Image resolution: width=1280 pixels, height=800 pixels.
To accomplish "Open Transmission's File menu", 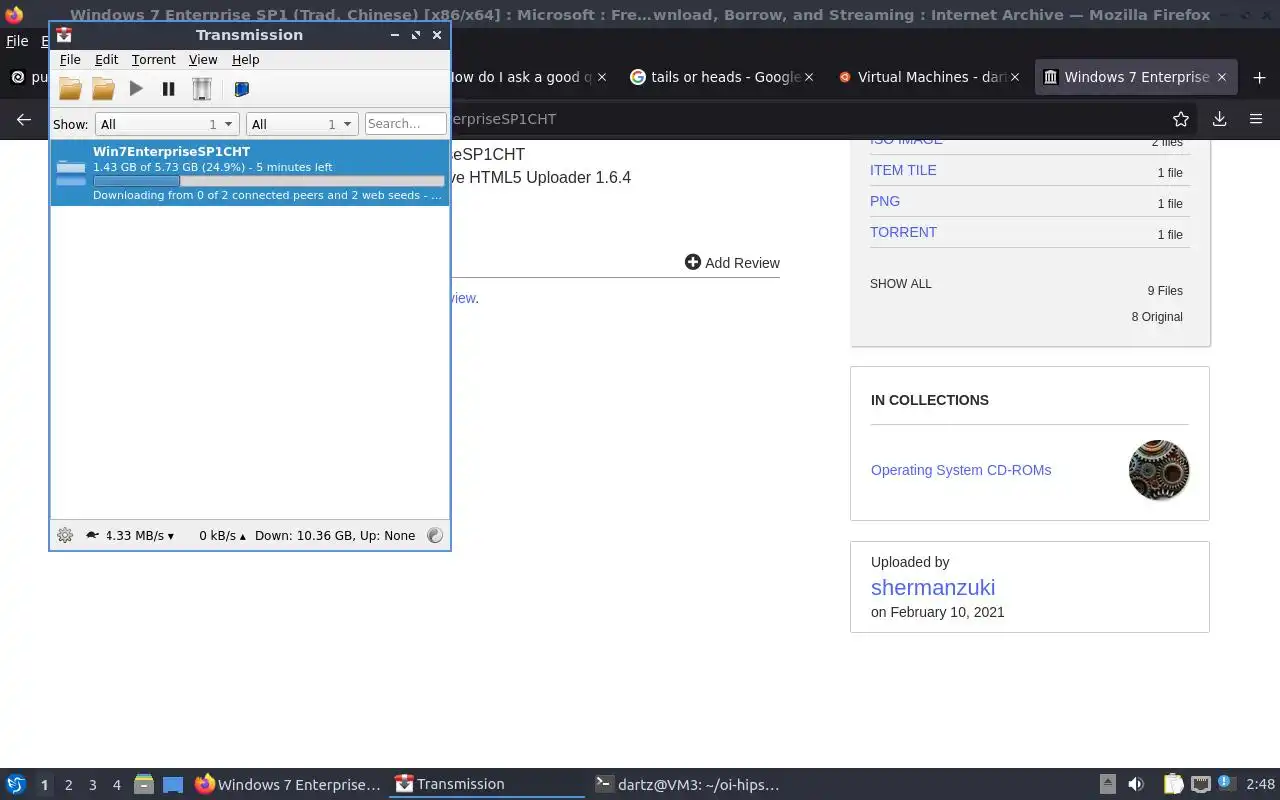I will click(x=70, y=60).
